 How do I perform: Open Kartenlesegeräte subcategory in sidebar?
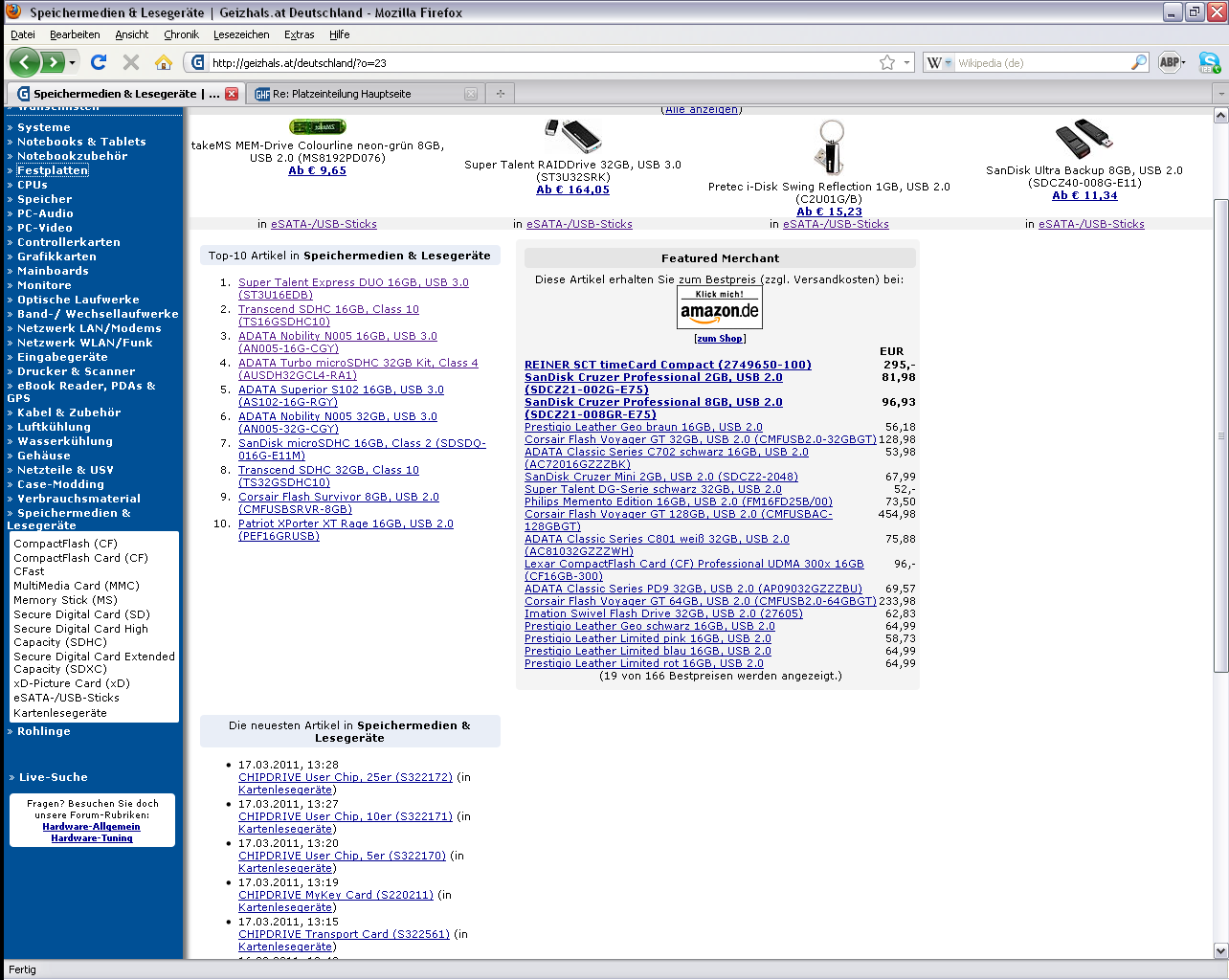point(60,713)
